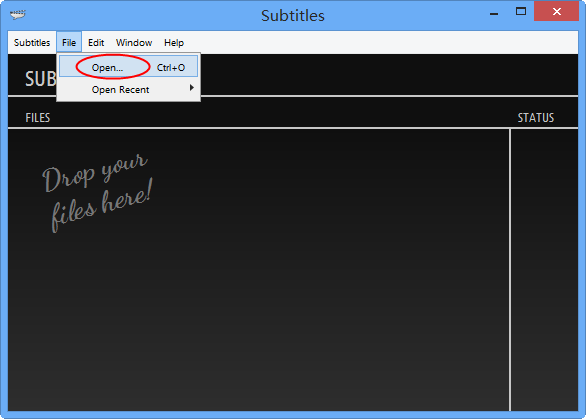Open the Window menu
The image size is (586, 419).
pyautogui.click(x=134, y=43)
